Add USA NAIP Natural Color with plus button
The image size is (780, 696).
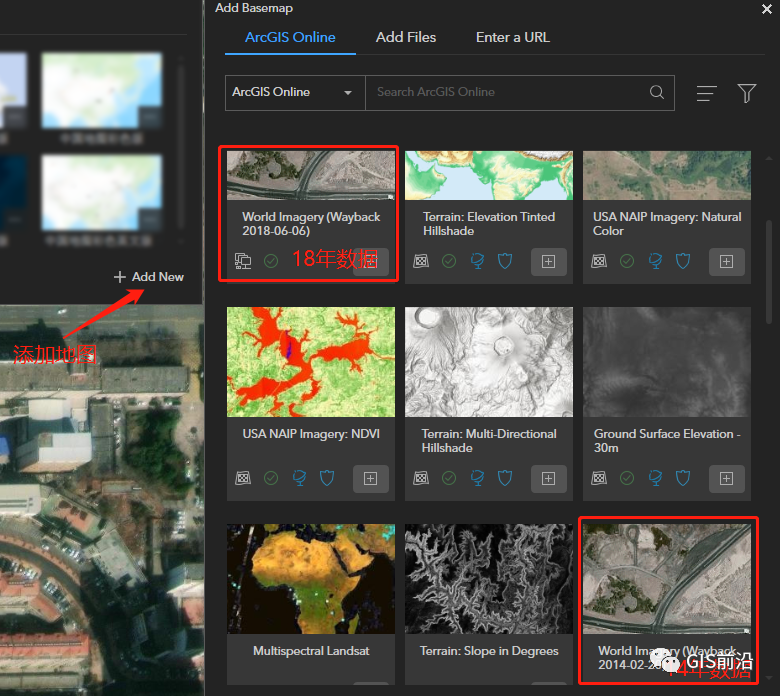(726, 262)
